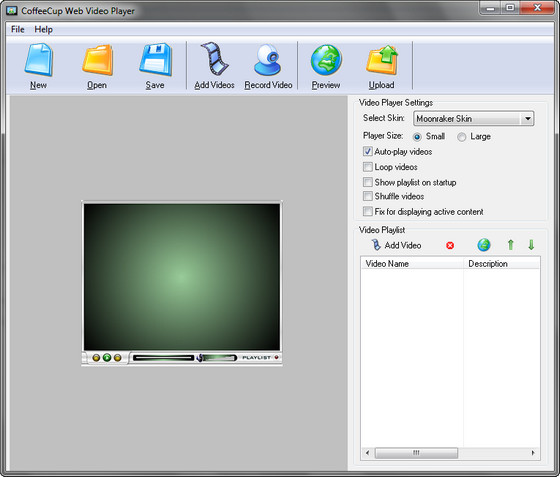The height and width of the screenshot is (477, 560).
Task: Enable Shuffle videos option
Action: click(368, 196)
